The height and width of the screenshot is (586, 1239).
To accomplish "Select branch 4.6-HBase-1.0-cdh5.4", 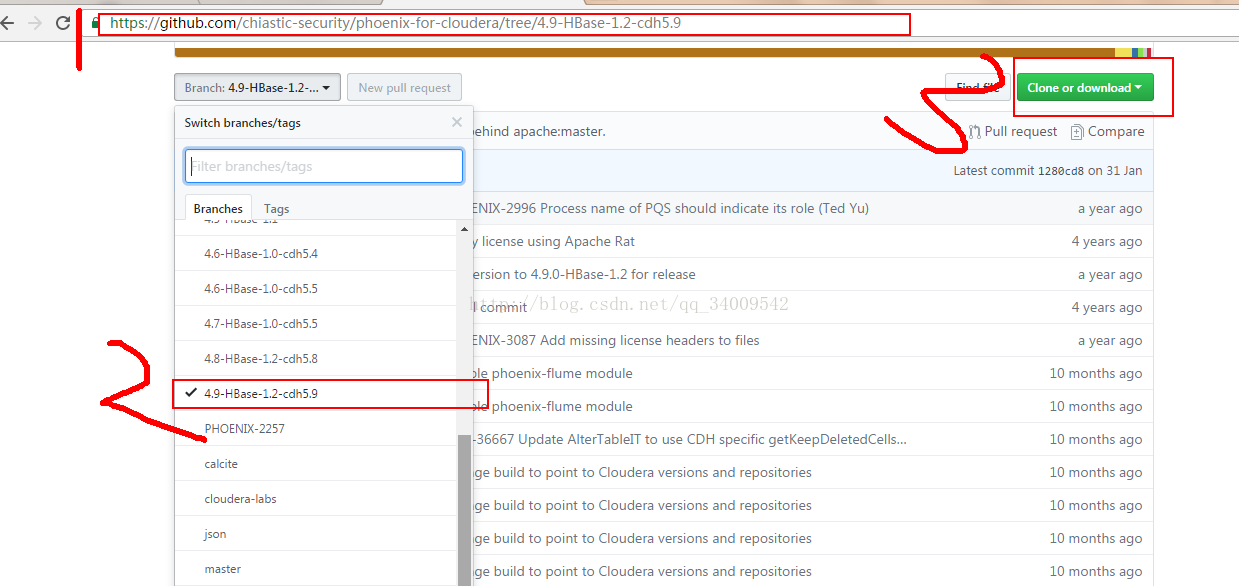I will click(x=317, y=254).
